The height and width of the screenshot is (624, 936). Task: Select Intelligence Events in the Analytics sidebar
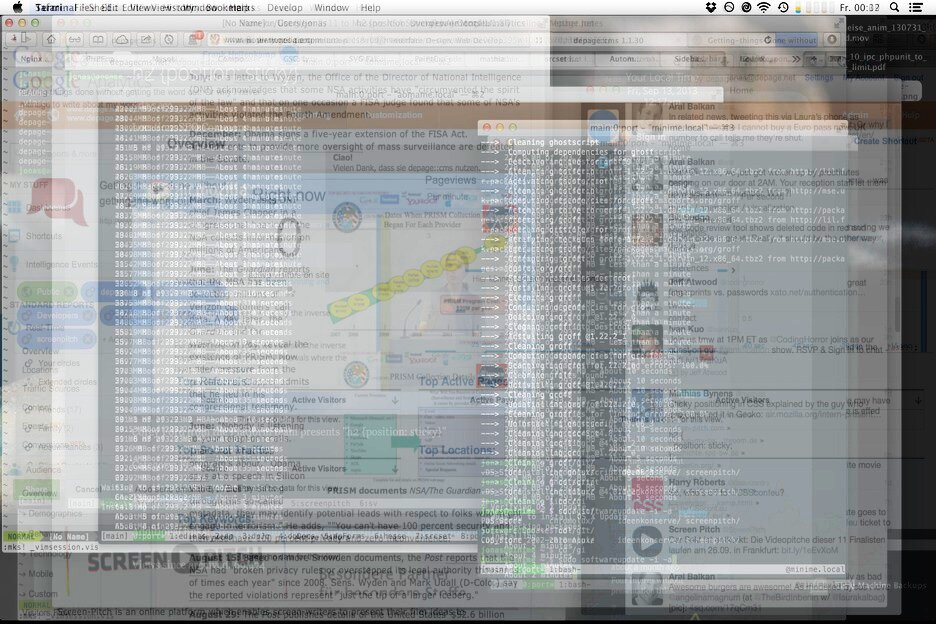coord(61,264)
